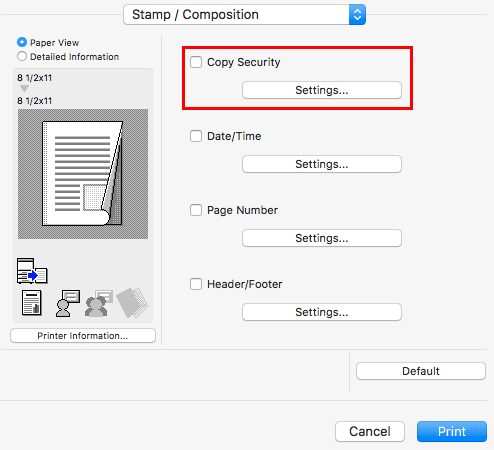Open the Stamp / Composition dropdown menu
Viewport: 494px width, 450px height.
pos(245,15)
